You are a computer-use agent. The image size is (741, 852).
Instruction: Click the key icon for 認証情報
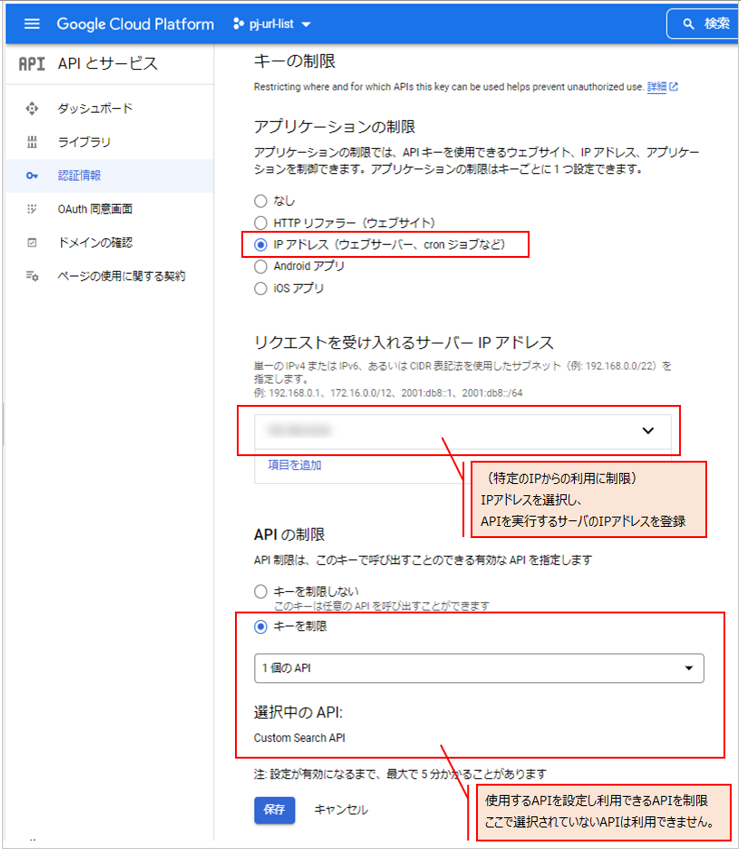(32, 176)
